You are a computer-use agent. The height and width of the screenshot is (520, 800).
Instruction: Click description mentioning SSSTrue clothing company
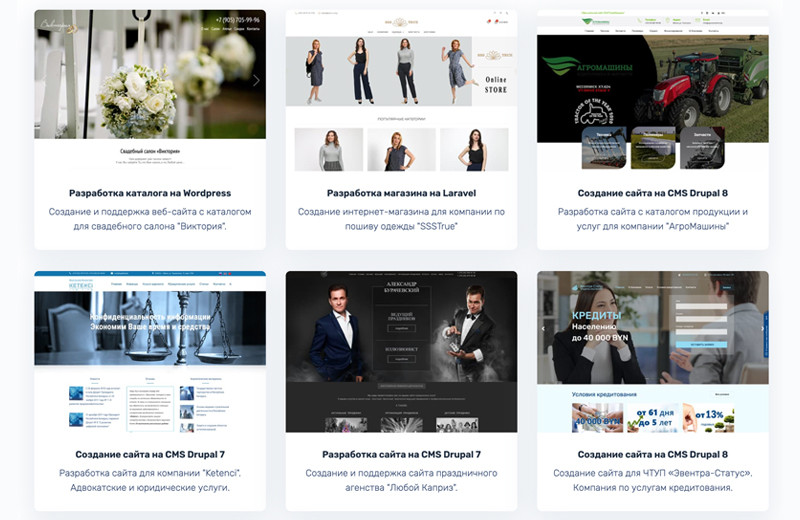pyautogui.click(x=401, y=219)
